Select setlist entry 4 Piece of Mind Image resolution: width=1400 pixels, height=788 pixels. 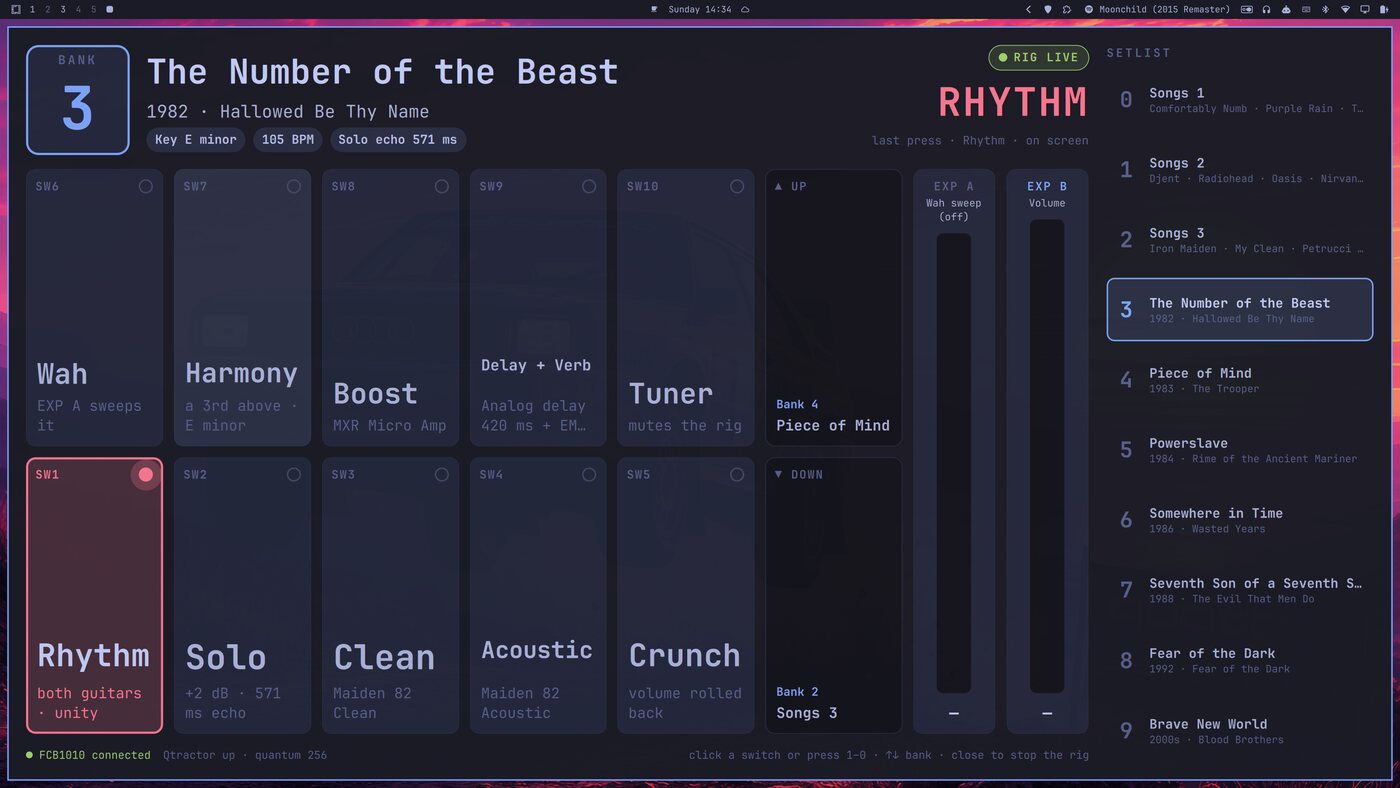click(1240, 380)
